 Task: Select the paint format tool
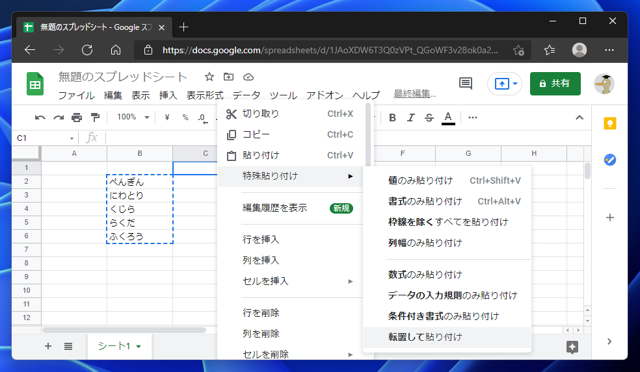tap(95, 118)
